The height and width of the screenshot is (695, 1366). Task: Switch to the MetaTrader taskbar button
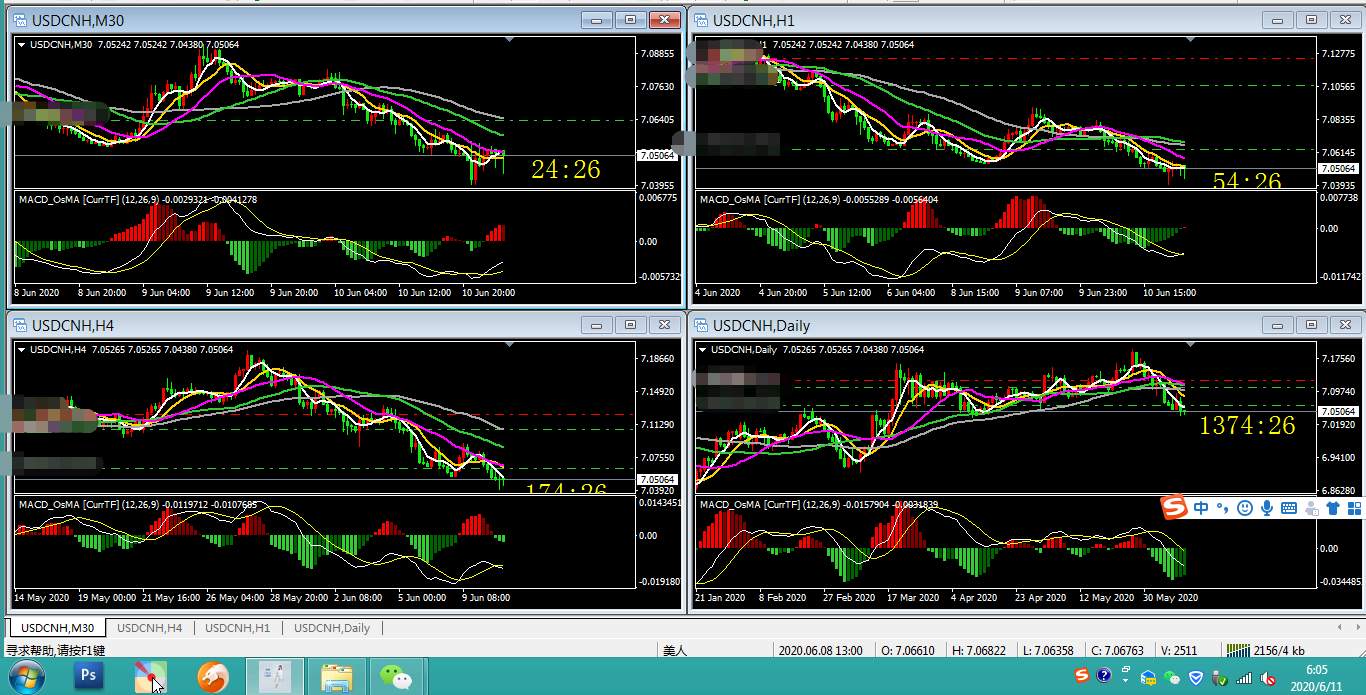(274, 677)
